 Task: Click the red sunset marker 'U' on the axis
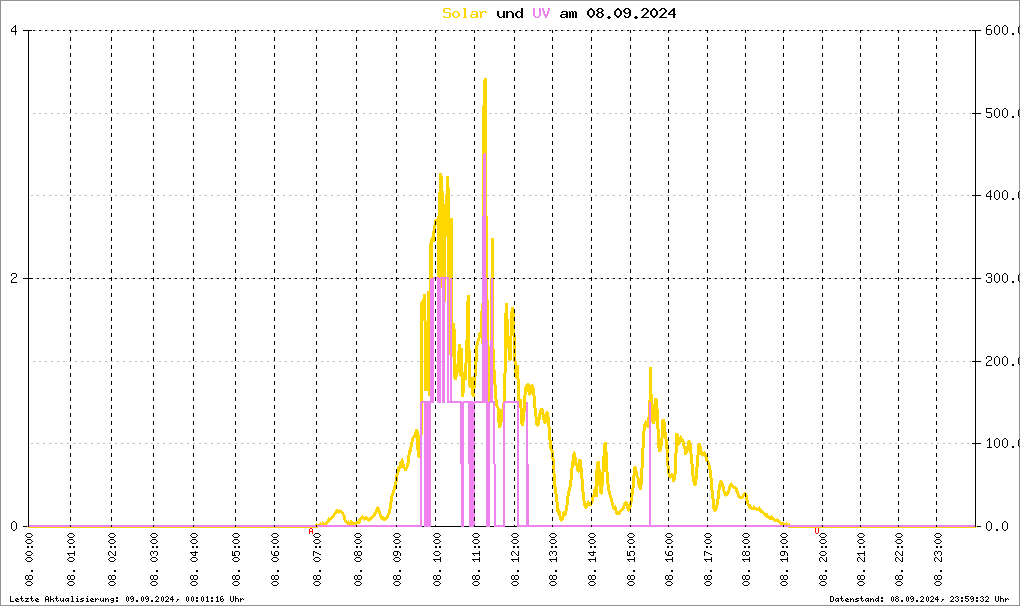pyautogui.click(x=817, y=531)
